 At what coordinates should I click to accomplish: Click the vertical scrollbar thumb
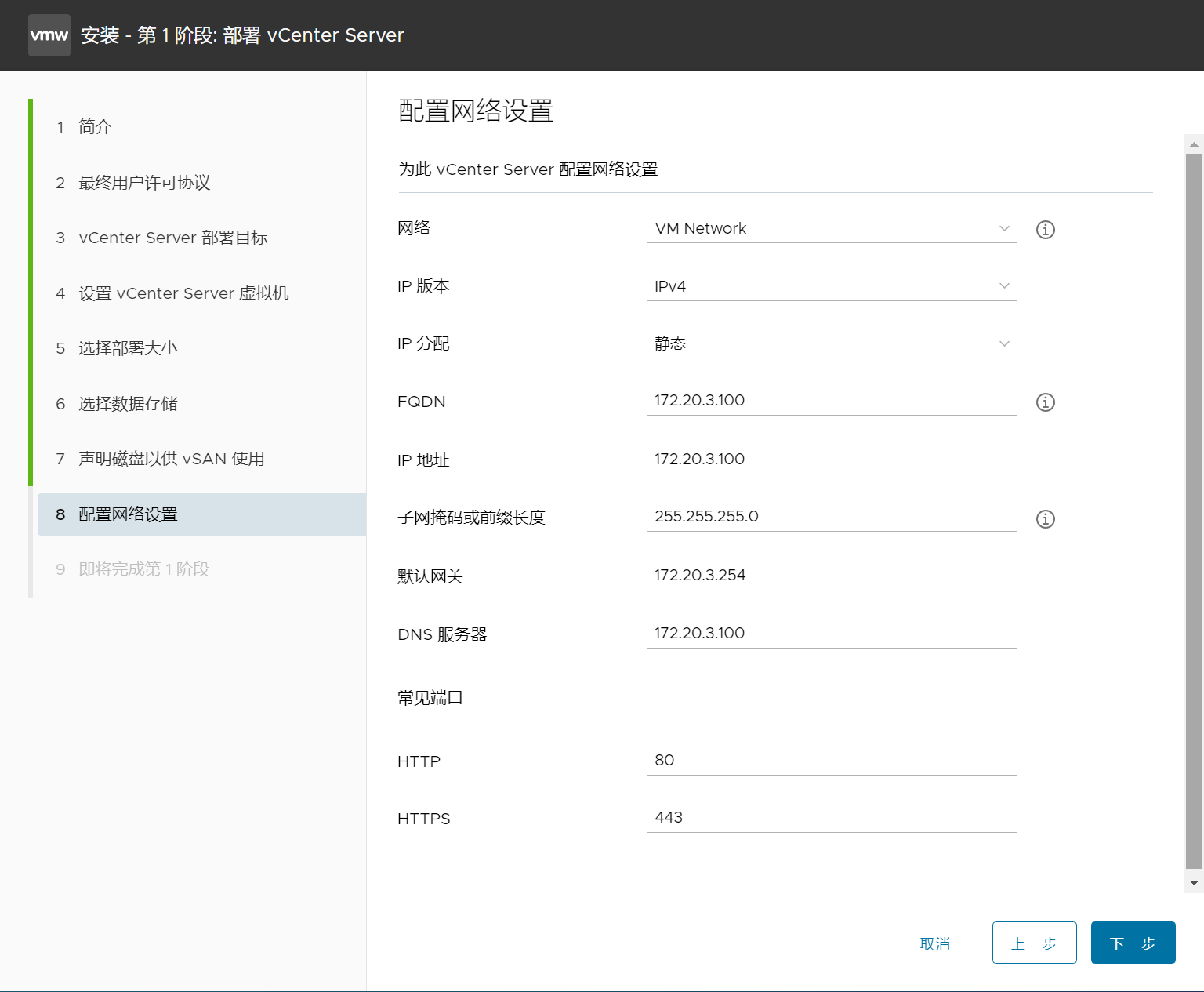click(1194, 511)
